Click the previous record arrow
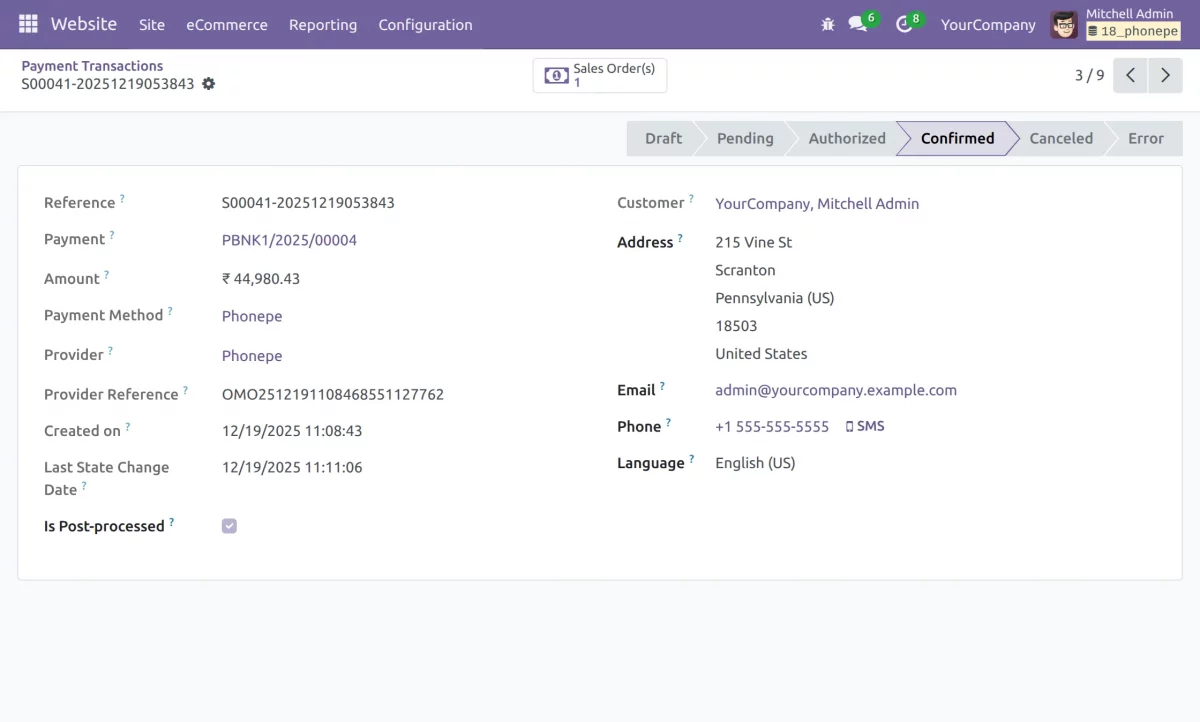Image resolution: width=1200 pixels, height=722 pixels. [x=1130, y=74]
